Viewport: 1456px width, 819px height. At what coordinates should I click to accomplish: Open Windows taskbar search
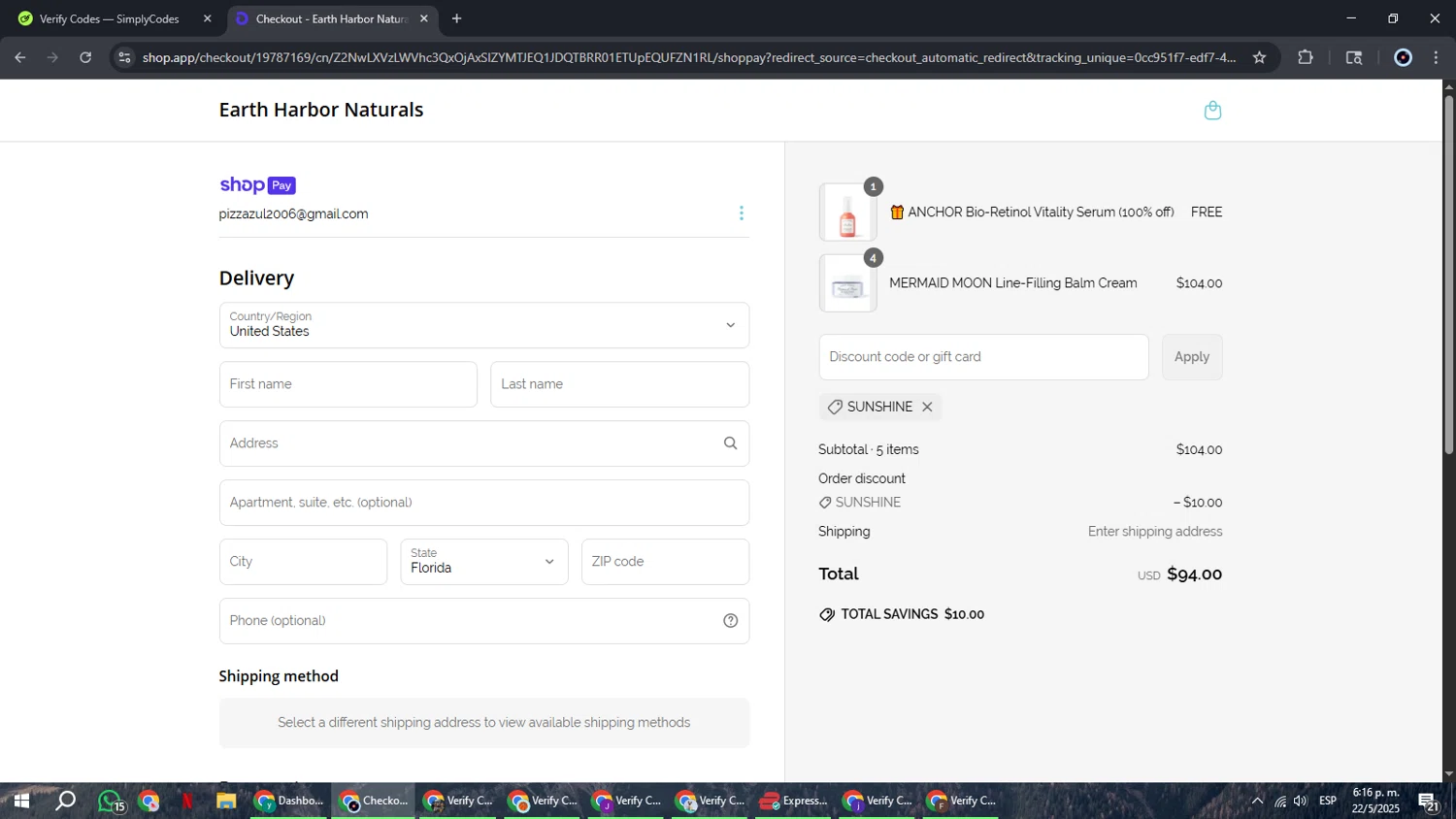[65, 802]
